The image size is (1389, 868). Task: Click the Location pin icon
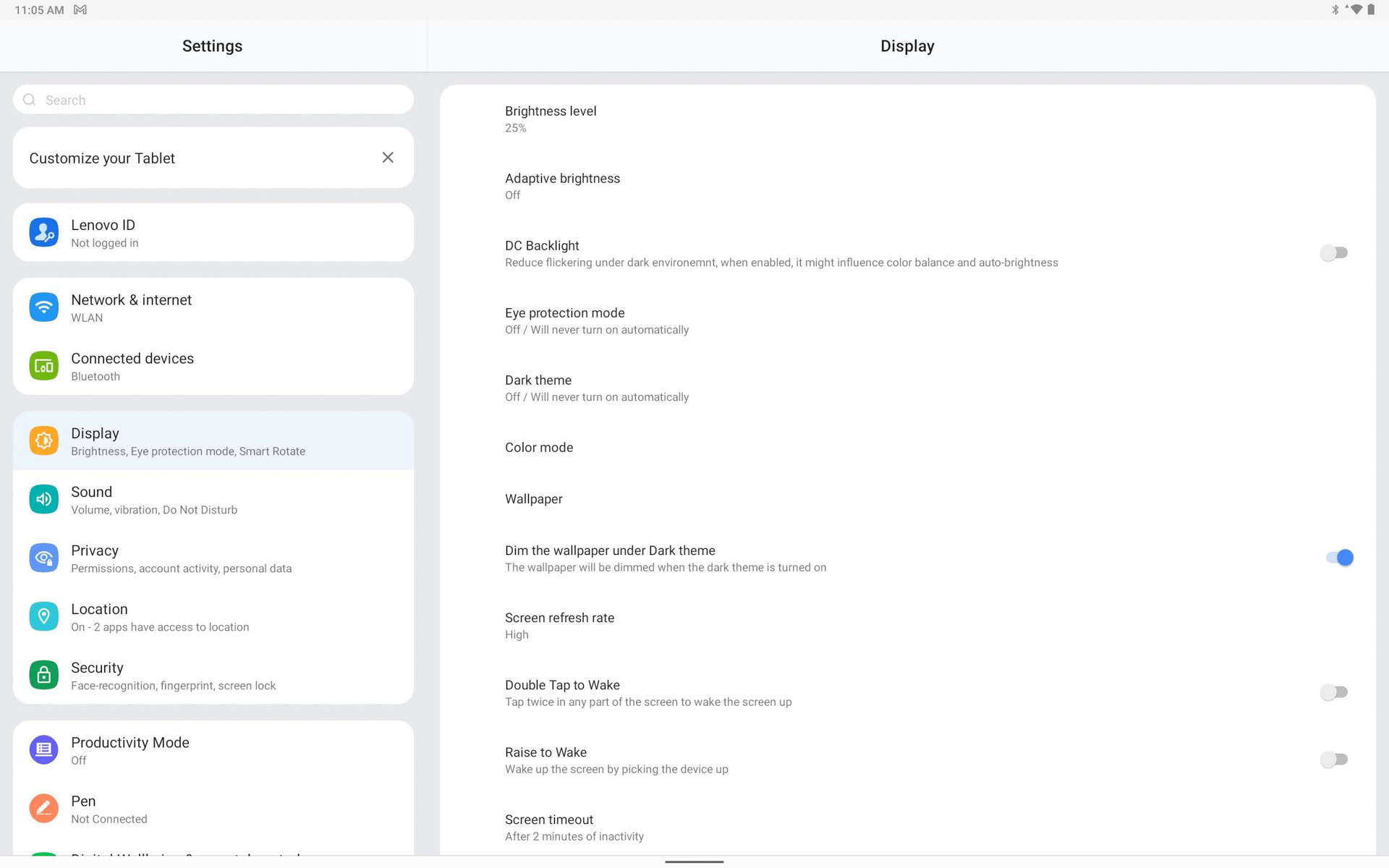click(x=43, y=616)
